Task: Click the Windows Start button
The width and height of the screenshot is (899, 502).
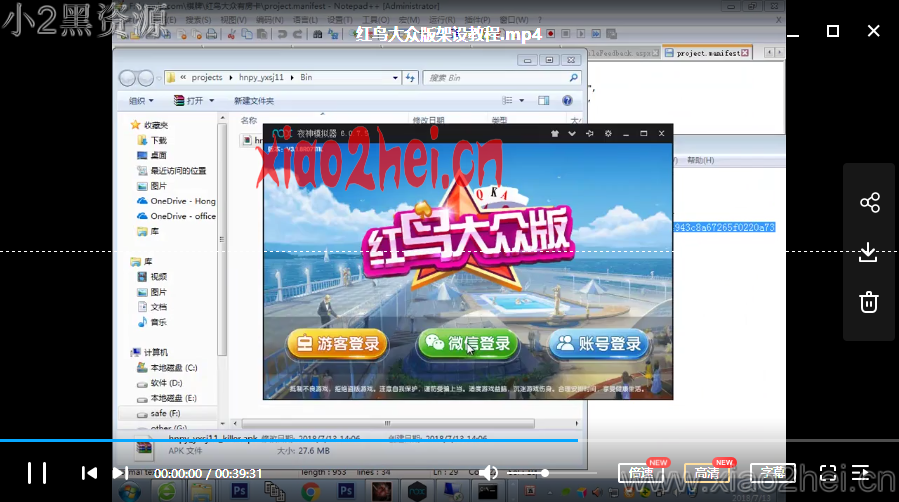Action: click(130, 492)
